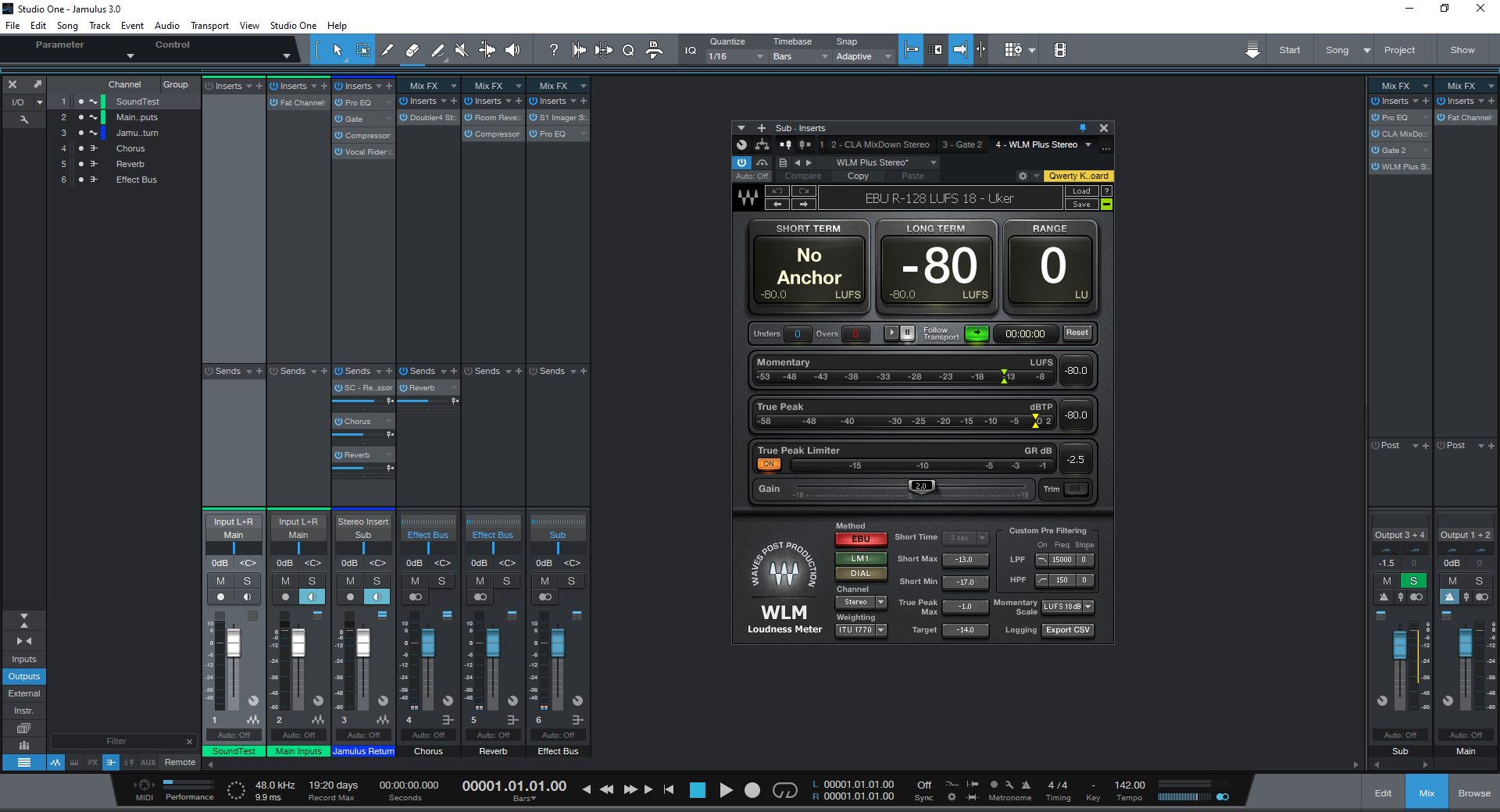
Task: Solo the Reverb channel
Action: tap(506, 581)
